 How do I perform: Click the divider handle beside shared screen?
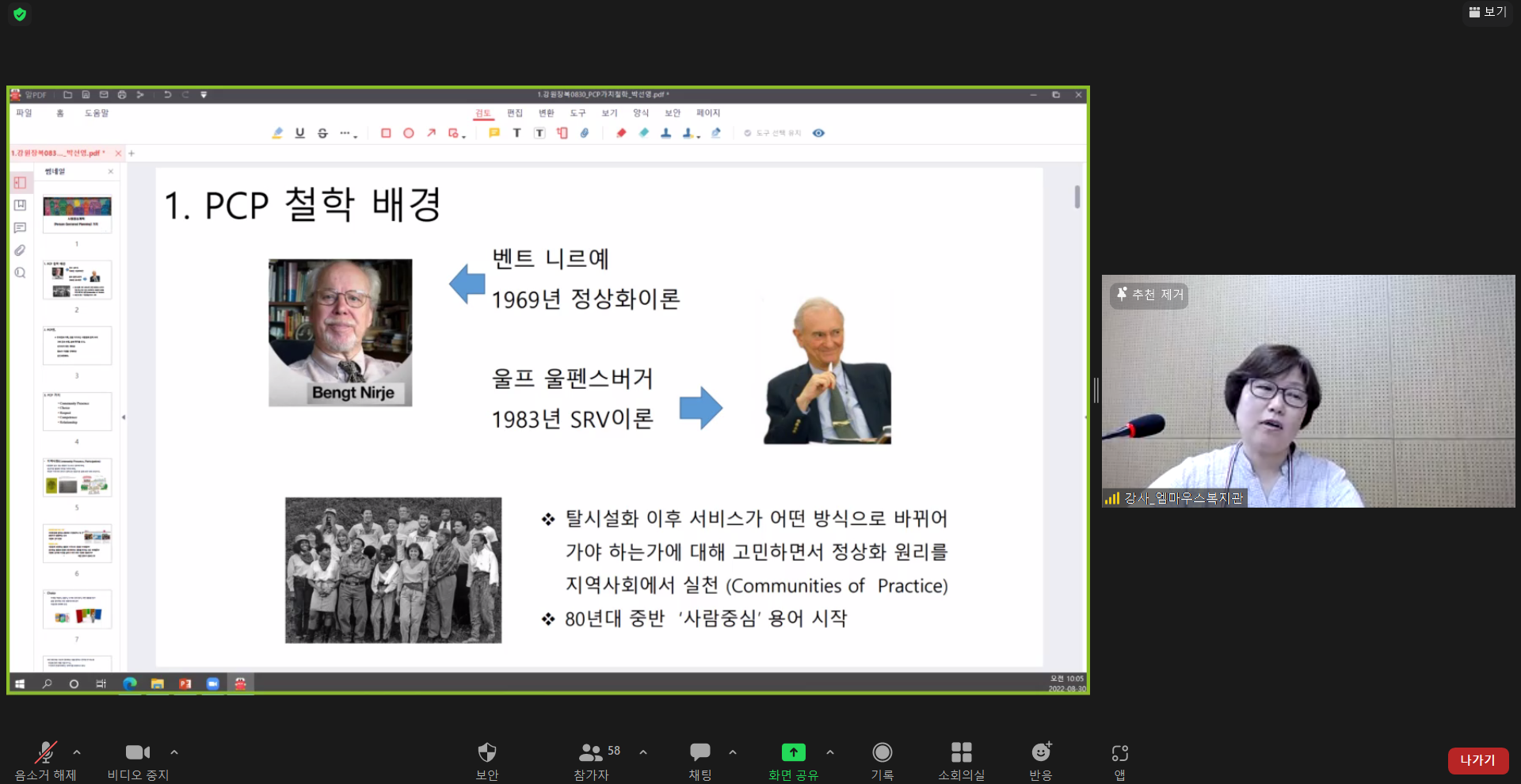1096,390
